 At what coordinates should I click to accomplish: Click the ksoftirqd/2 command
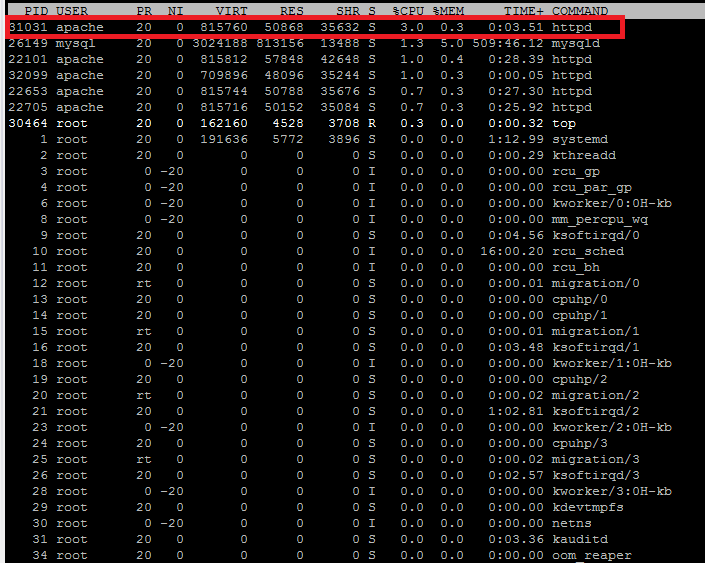(x=596, y=411)
